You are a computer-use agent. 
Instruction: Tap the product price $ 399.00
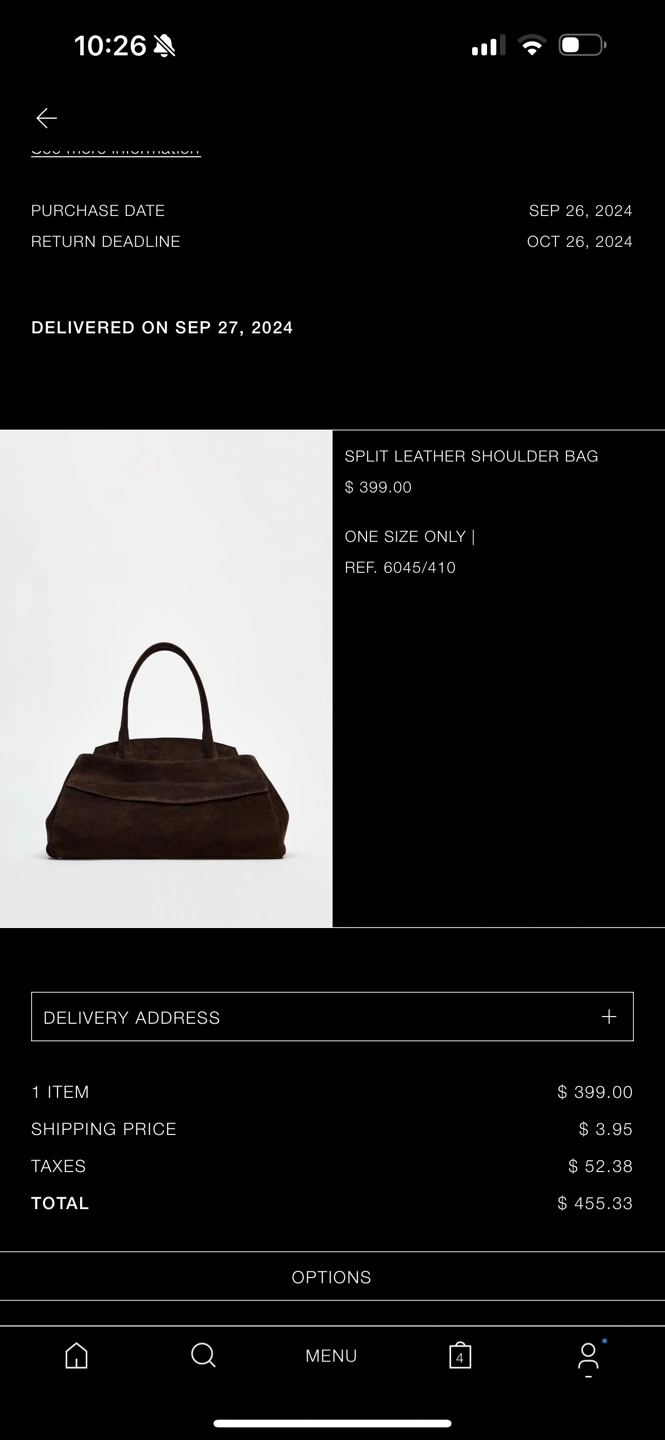click(378, 487)
